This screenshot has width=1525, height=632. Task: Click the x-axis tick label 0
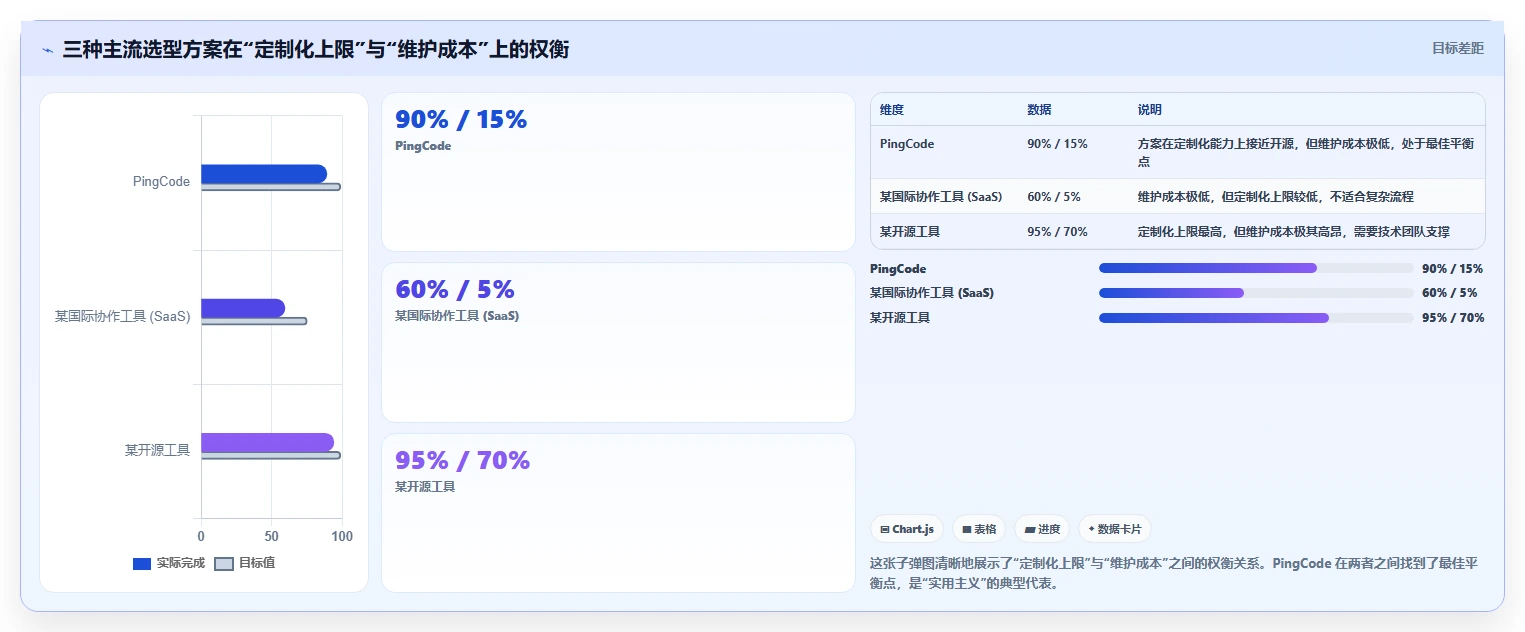click(x=201, y=536)
